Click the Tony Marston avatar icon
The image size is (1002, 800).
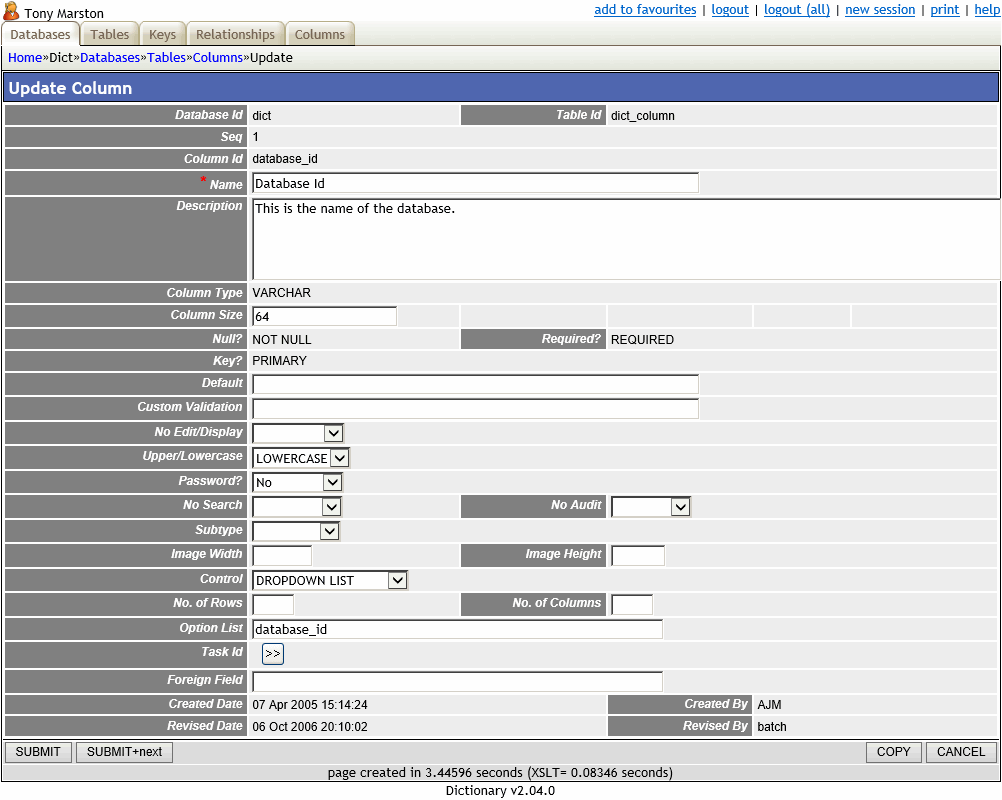12,13
